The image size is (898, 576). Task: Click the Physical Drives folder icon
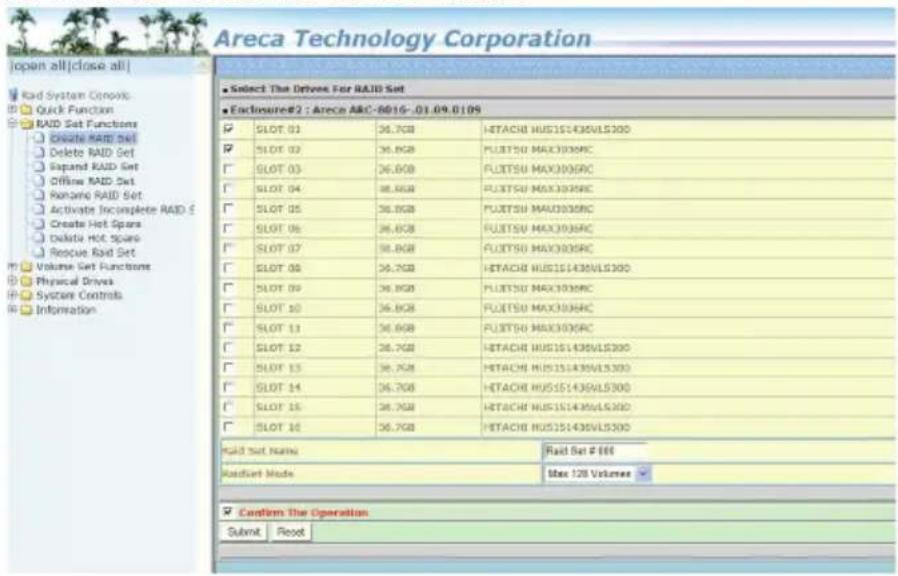tap(26, 281)
